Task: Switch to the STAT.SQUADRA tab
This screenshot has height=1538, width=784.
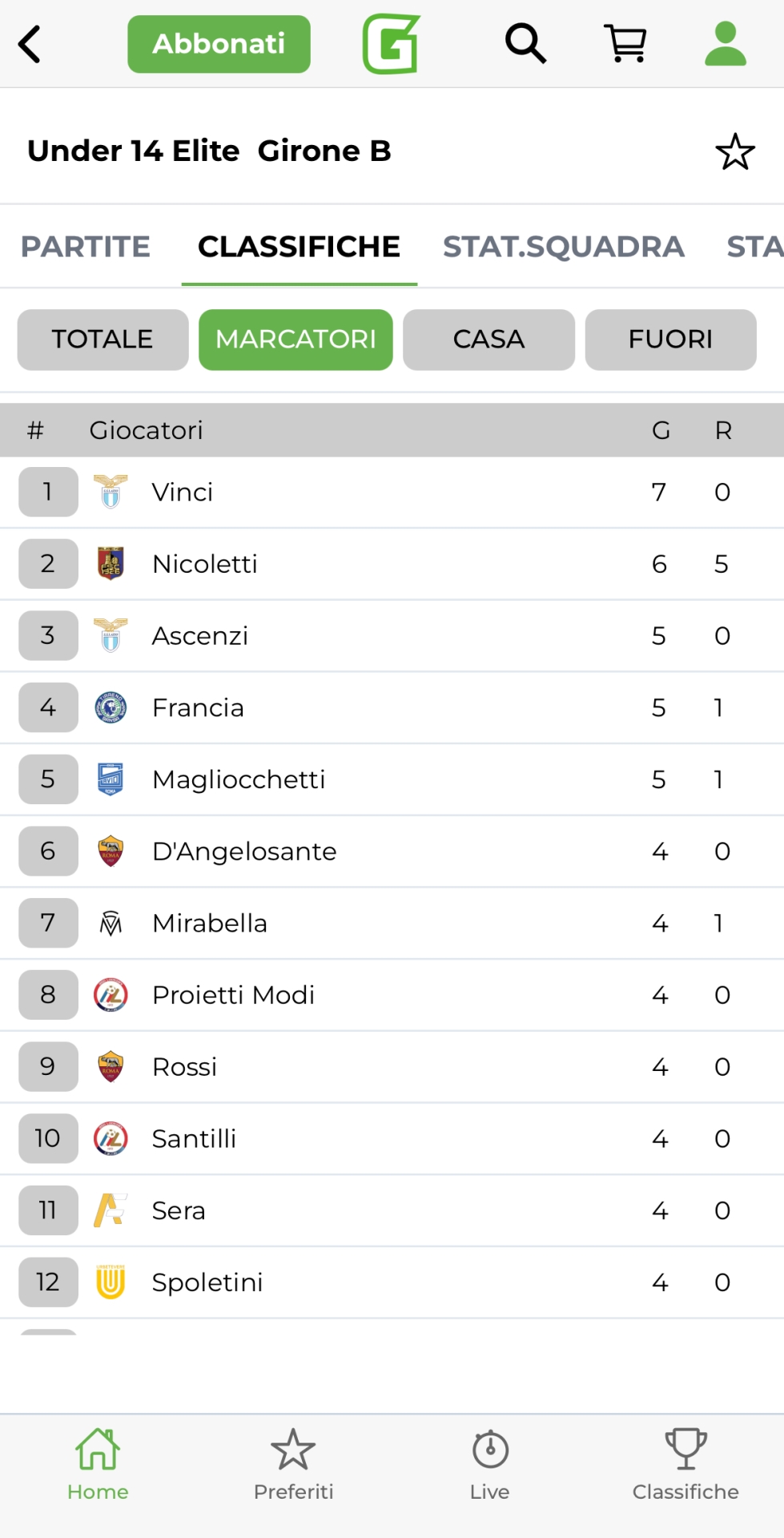Action: pyautogui.click(x=564, y=247)
